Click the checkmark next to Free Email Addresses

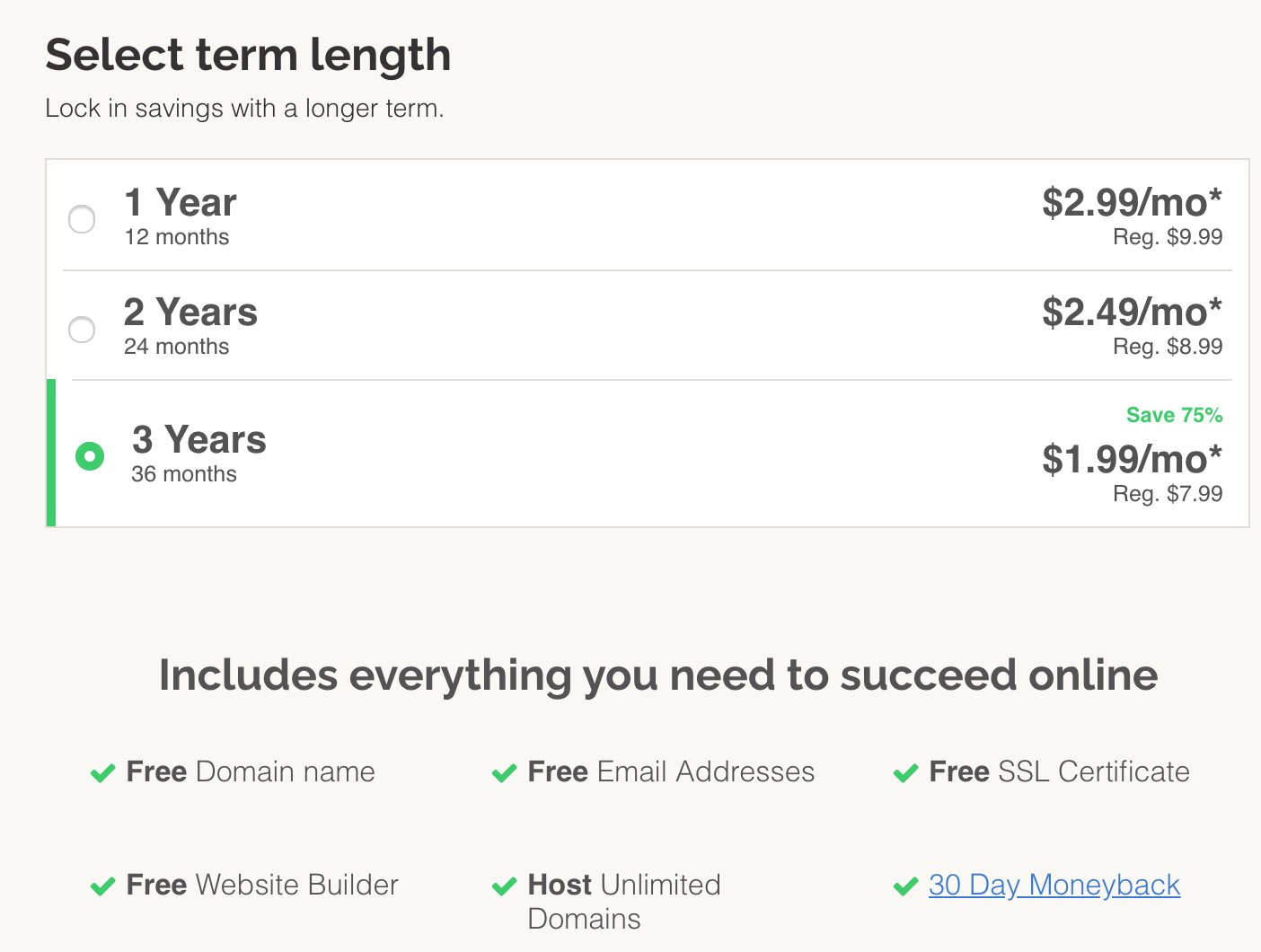pyautogui.click(x=504, y=773)
